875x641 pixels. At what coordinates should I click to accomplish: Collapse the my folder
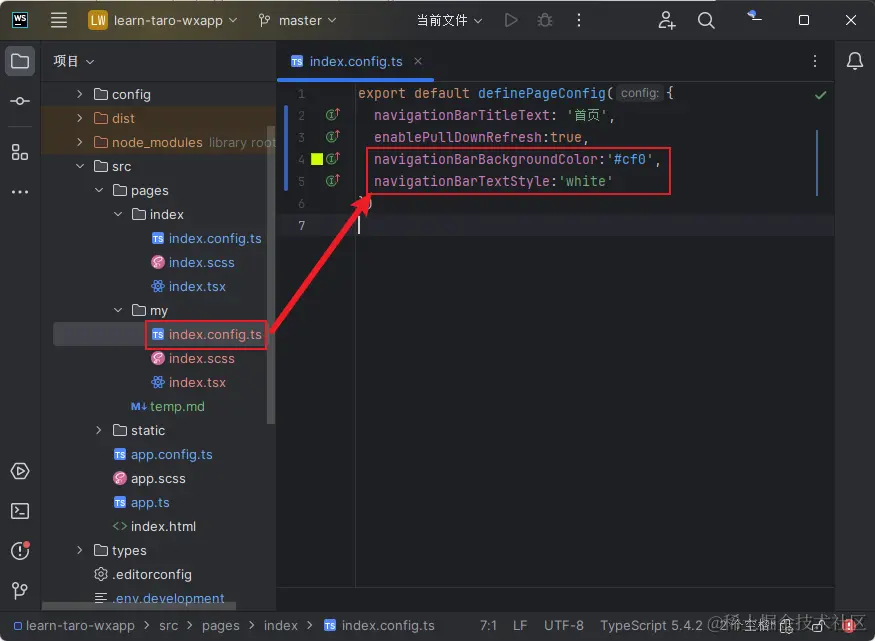click(x=118, y=310)
